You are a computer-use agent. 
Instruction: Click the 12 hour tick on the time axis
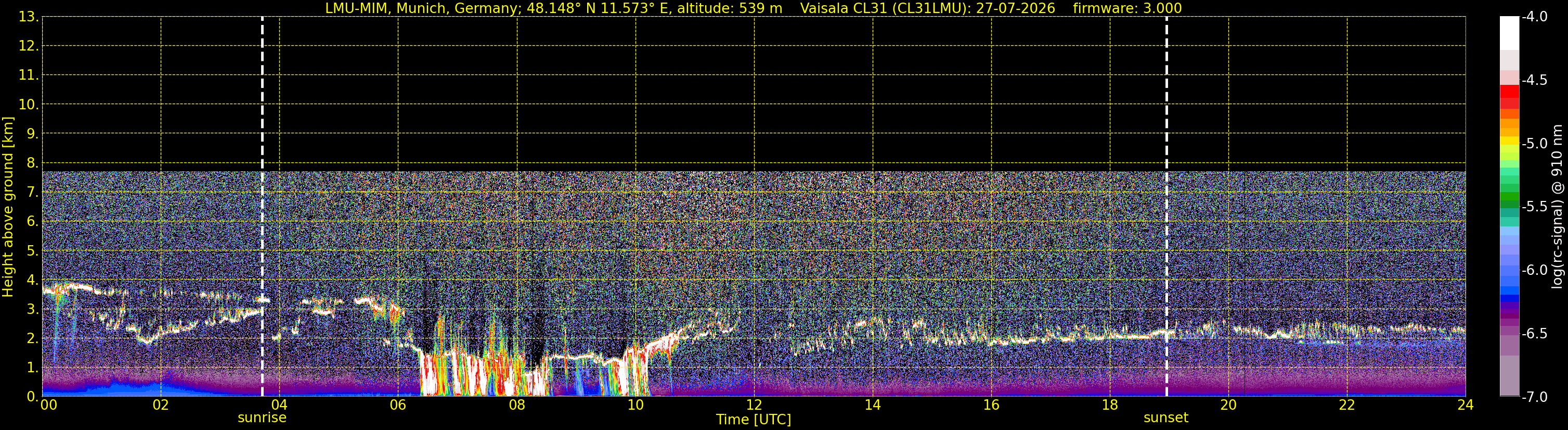(754, 406)
